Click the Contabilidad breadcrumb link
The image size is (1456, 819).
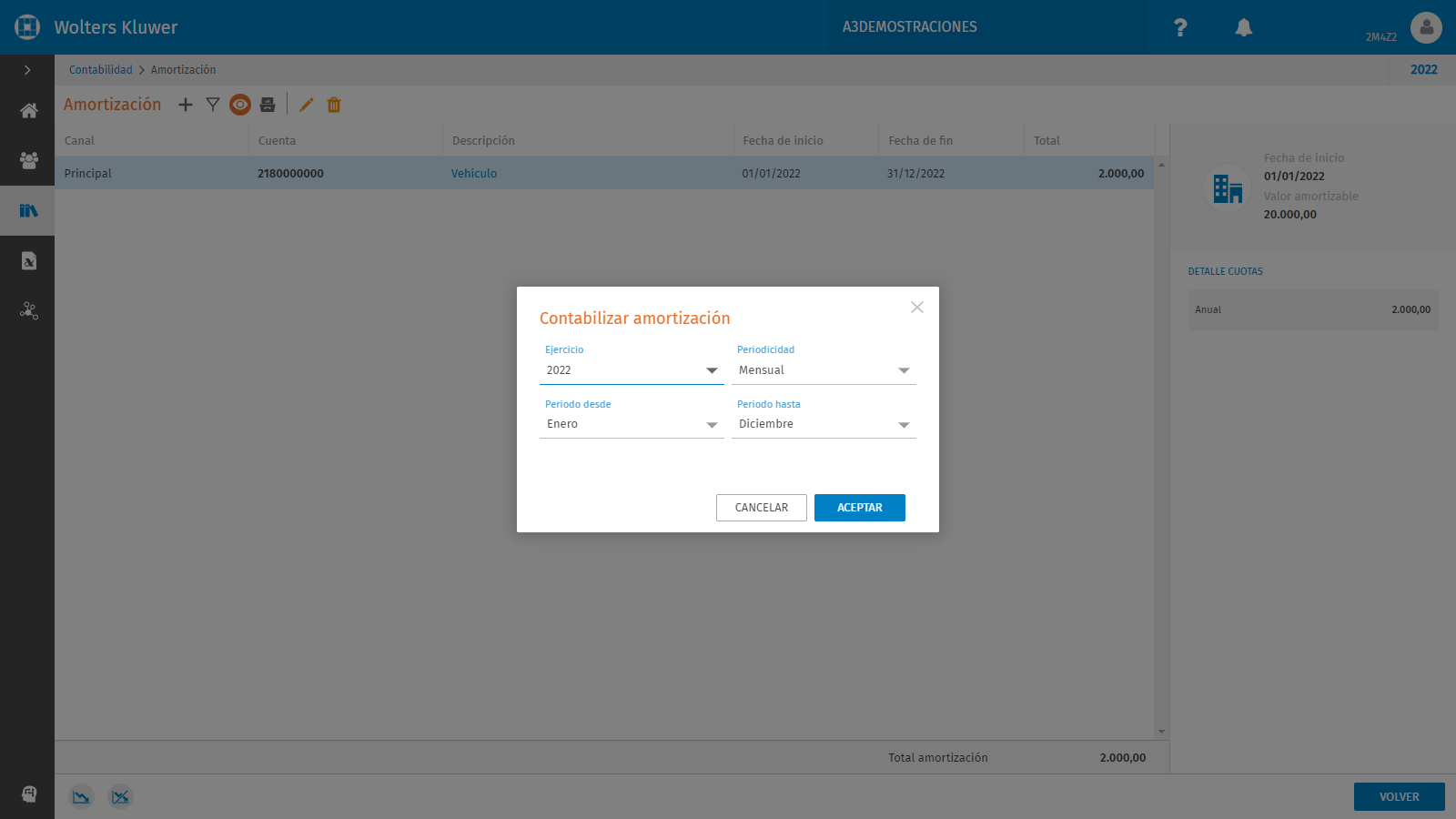[101, 70]
